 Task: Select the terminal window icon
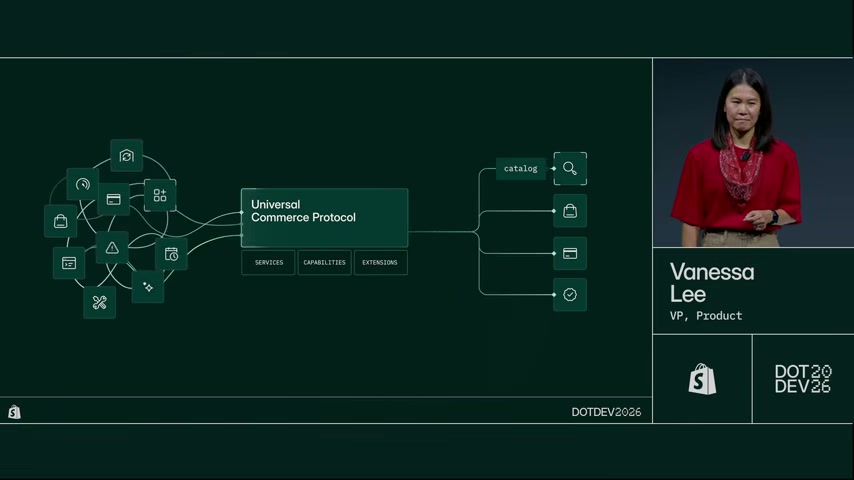[69, 263]
